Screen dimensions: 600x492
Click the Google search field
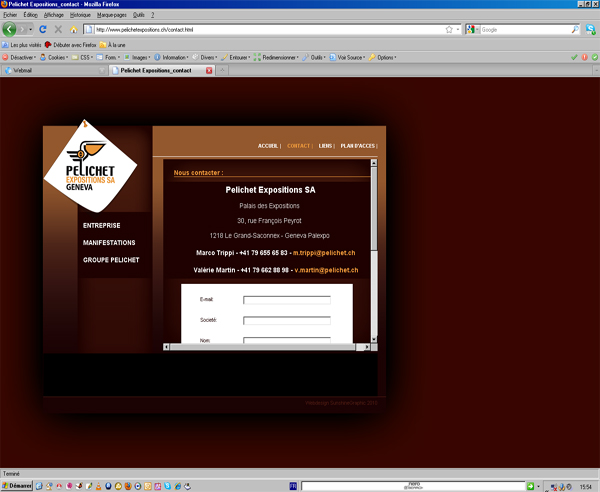pyautogui.click(x=526, y=29)
